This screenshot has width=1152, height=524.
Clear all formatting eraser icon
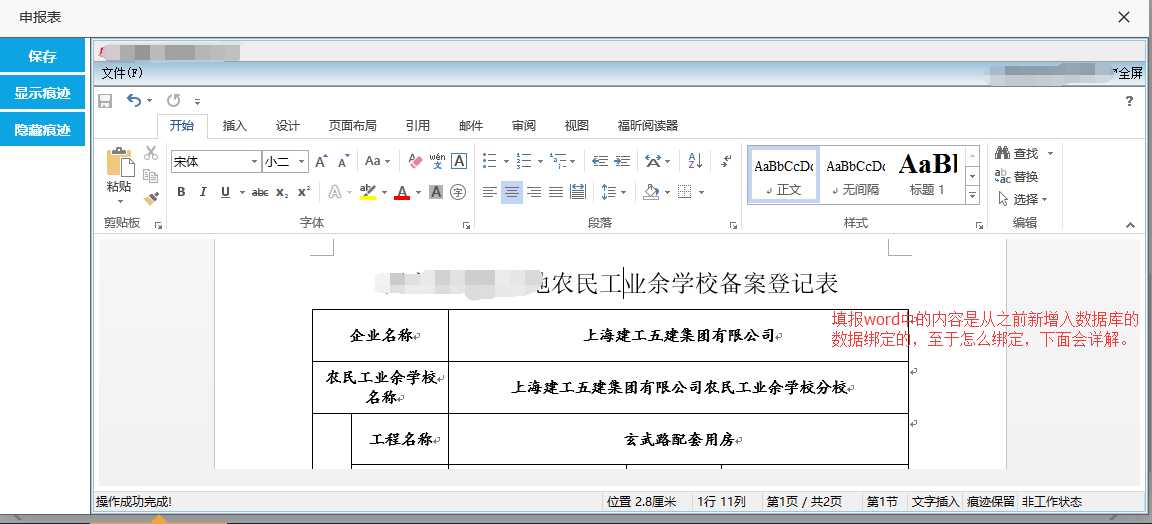[x=415, y=161]
